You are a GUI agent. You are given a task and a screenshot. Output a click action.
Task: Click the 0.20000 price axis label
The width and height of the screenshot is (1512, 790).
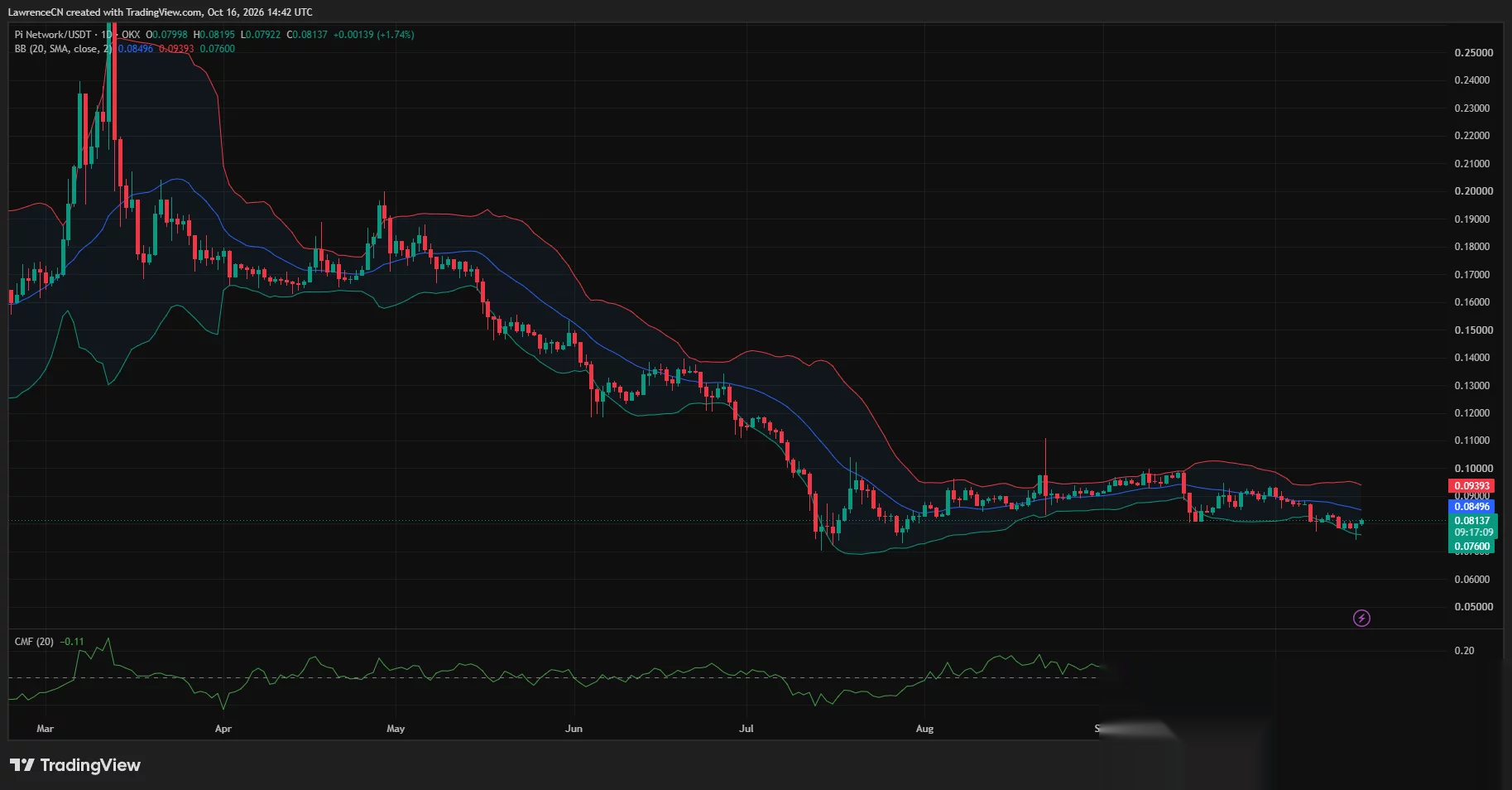coord(1473,191)
